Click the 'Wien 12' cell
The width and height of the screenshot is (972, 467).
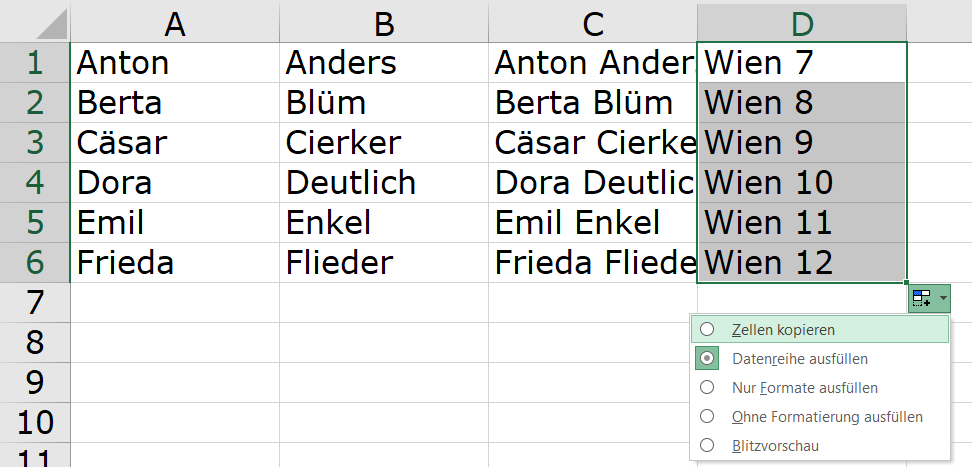coord(802,263)
